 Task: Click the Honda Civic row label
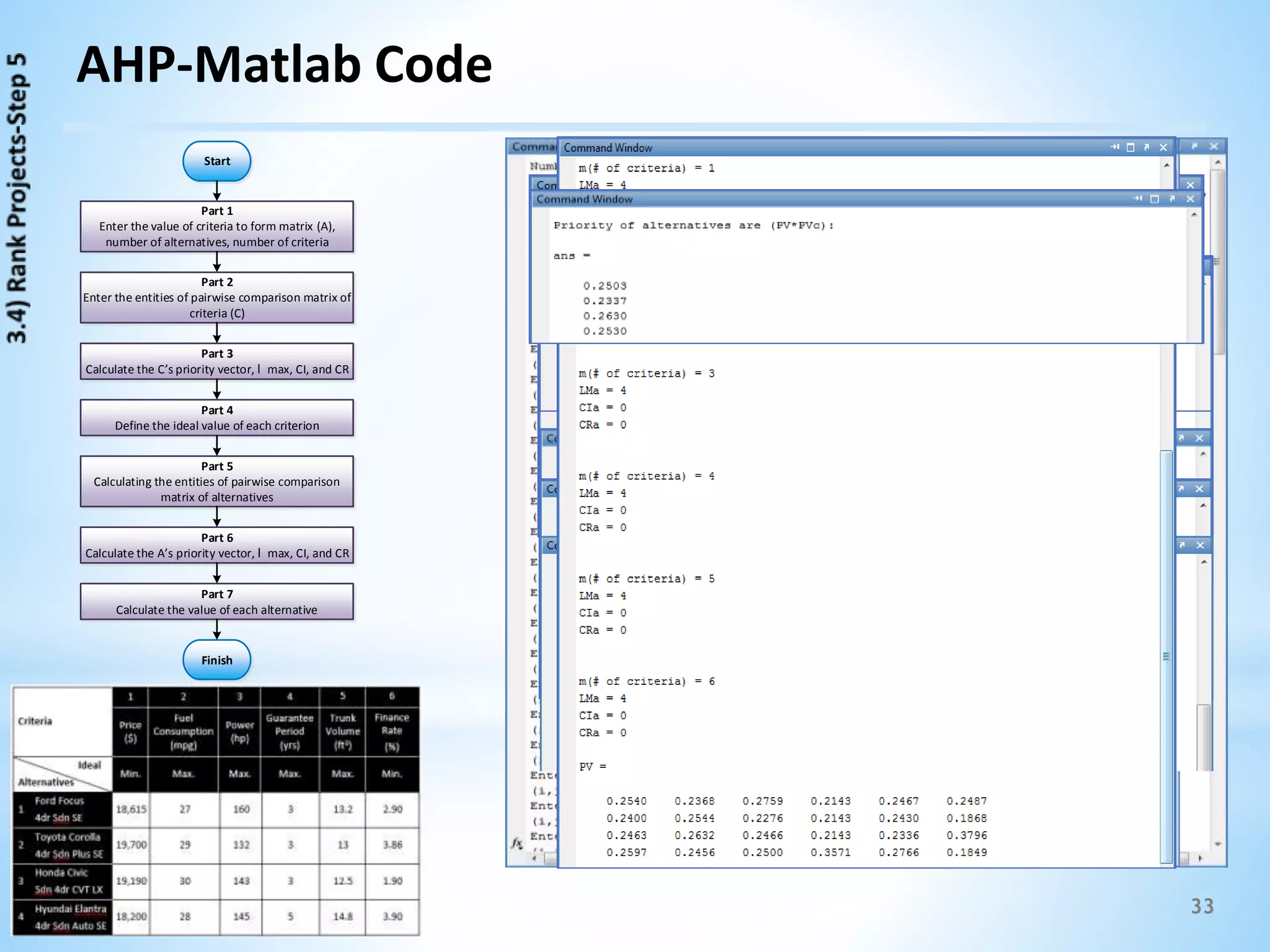(x=62, y=881)
